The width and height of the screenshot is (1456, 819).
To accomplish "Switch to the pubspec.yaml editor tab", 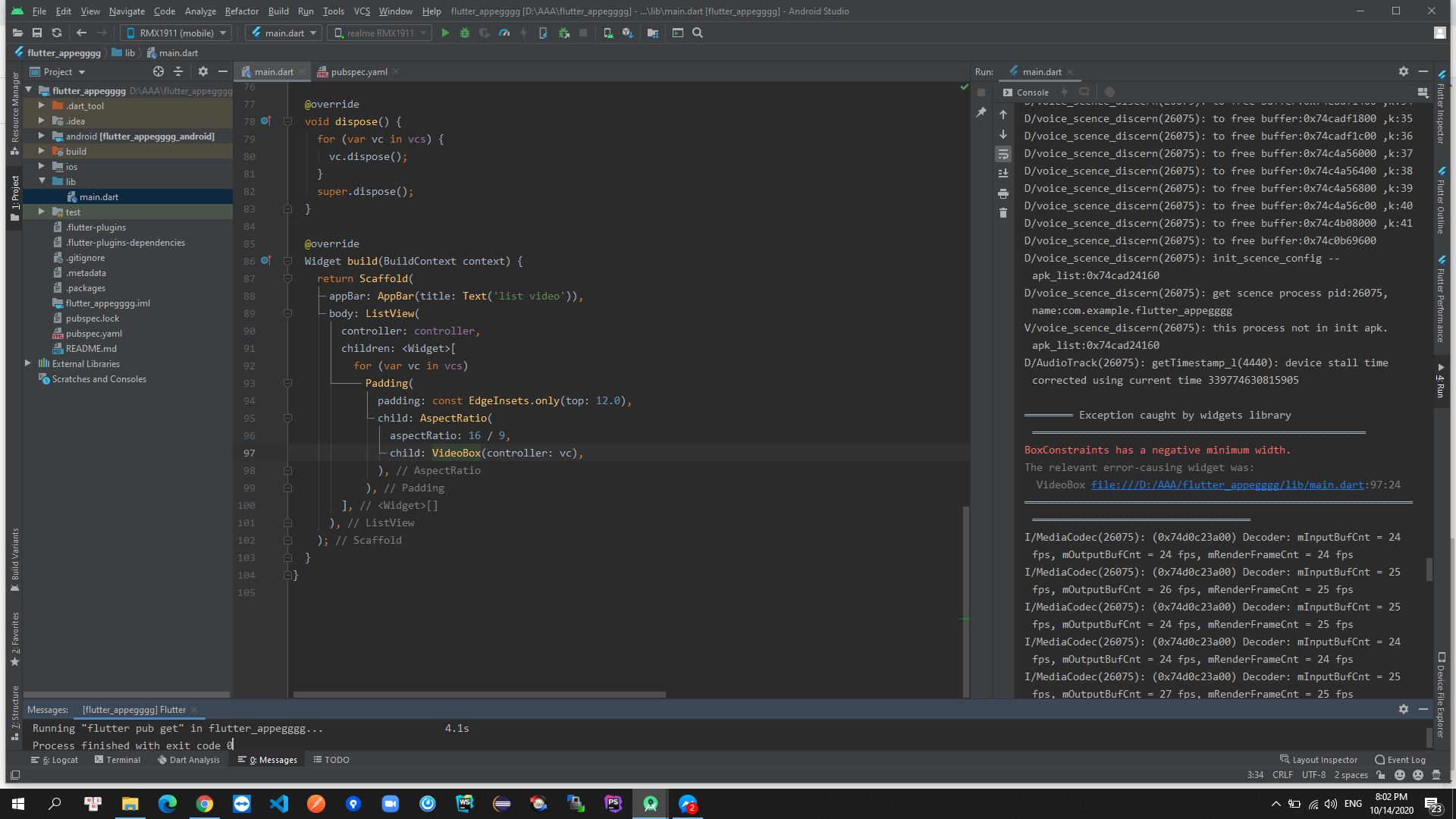I will point(358,72).
